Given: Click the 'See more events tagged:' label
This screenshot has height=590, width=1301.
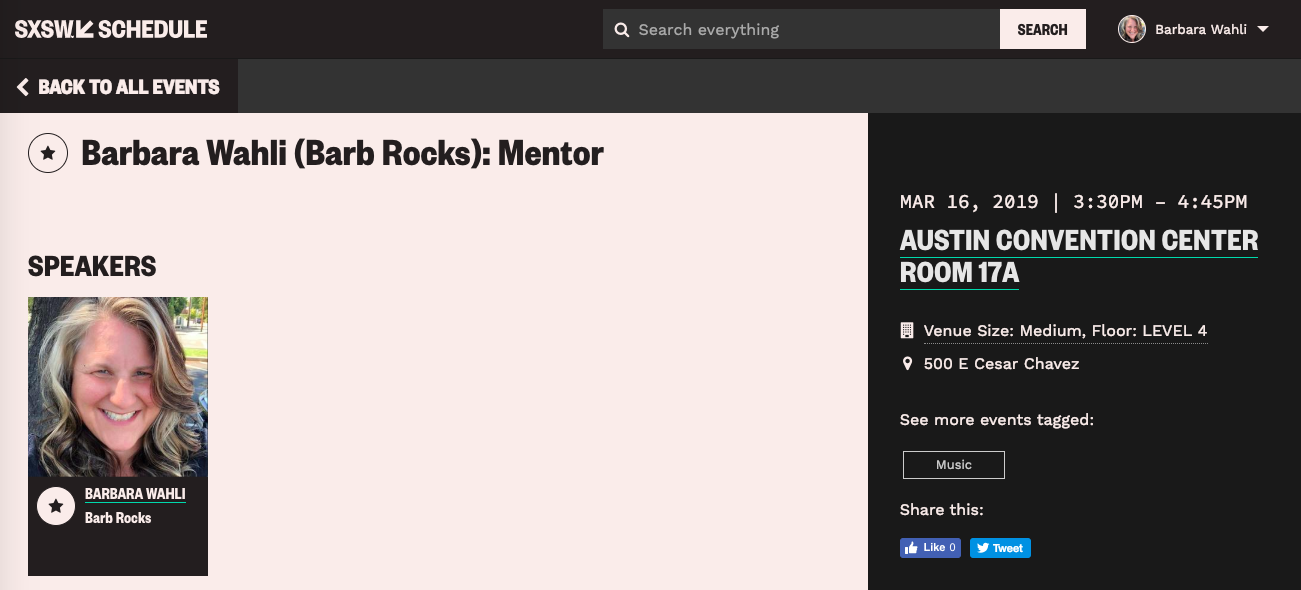Looking at the screenshot, I should pos(997,420).
